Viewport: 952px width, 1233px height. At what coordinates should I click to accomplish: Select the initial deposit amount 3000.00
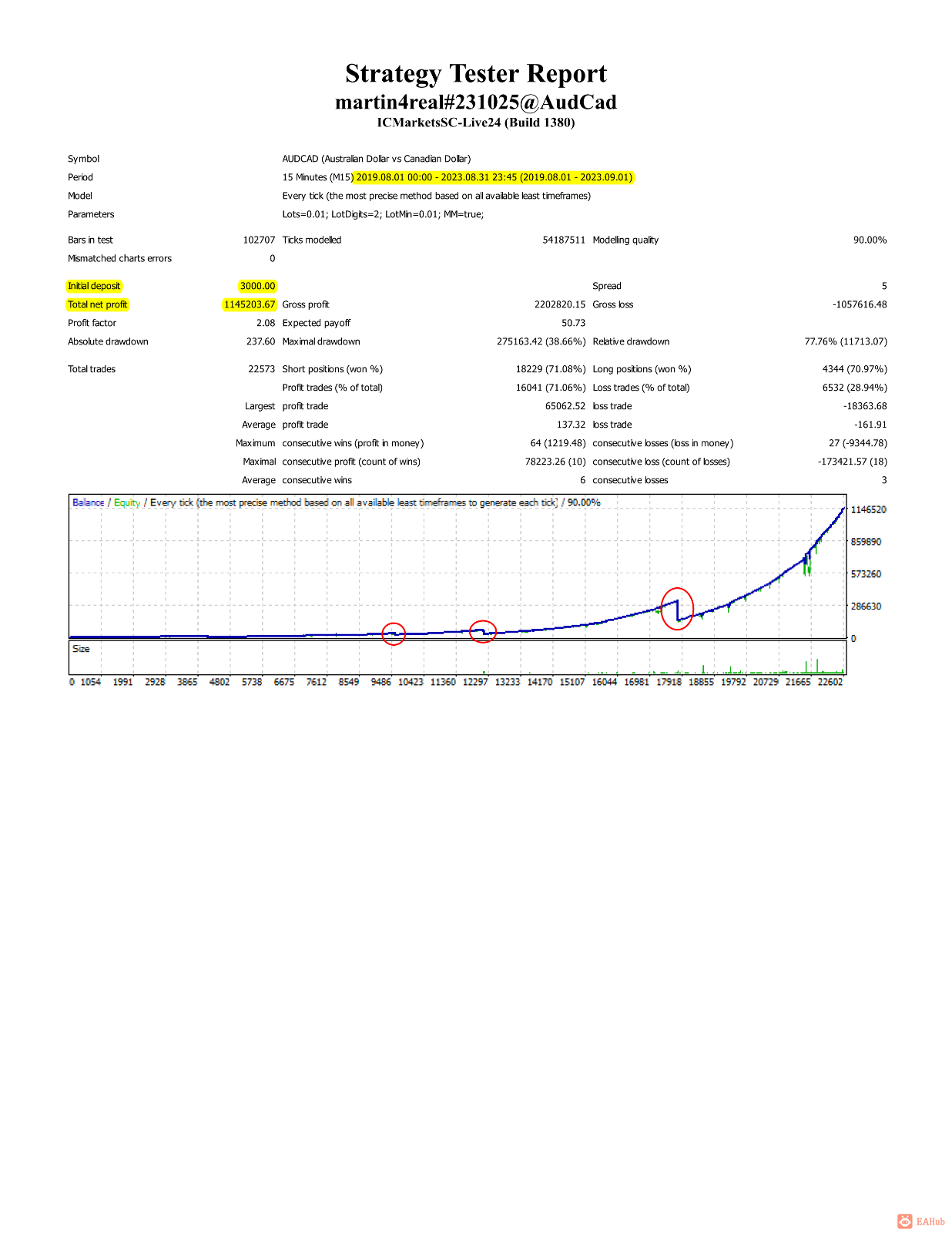[257, 286]
